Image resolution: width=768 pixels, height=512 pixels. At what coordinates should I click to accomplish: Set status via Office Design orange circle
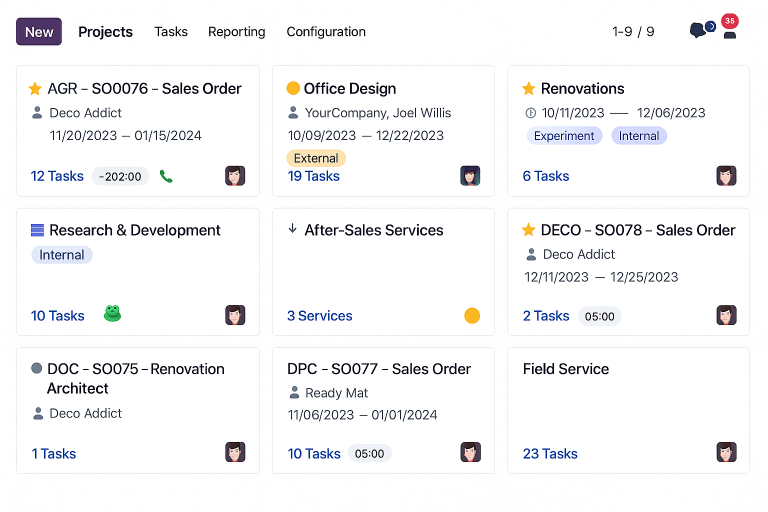293,88
